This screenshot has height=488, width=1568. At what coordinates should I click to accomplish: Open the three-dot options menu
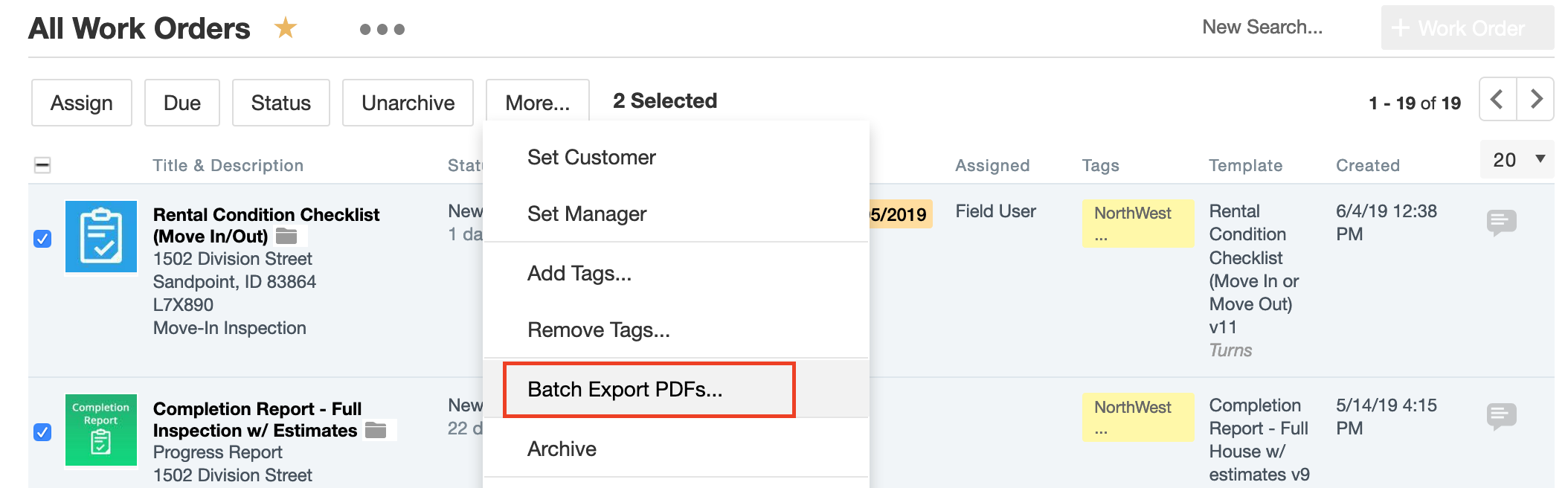(382, 30)
